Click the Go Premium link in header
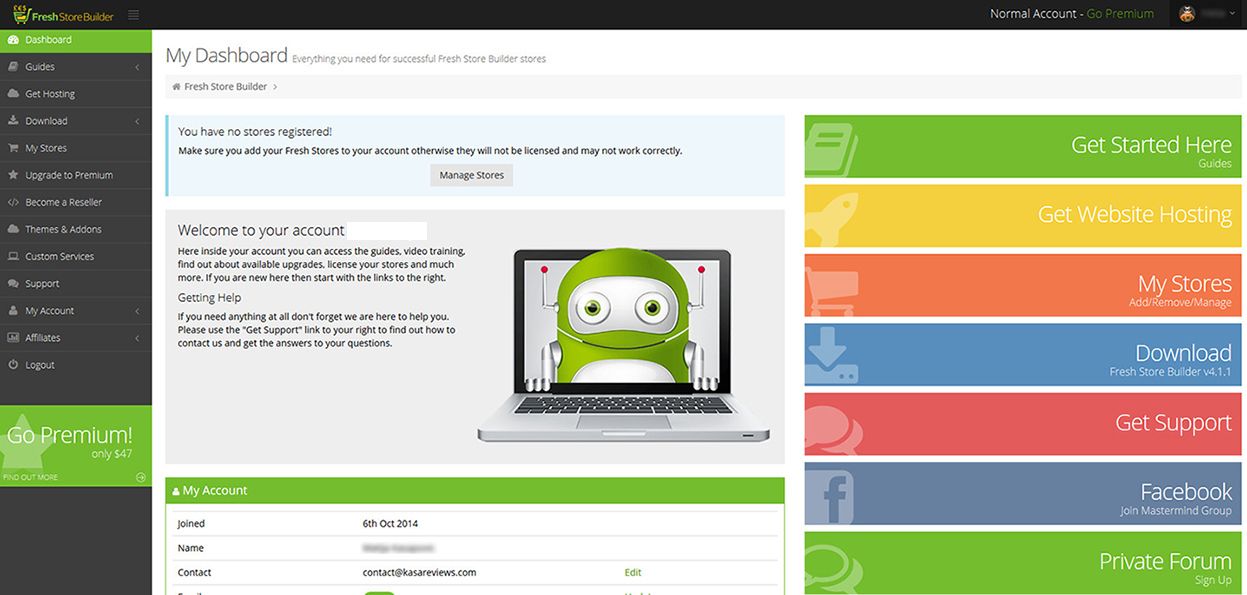 click(1120, 14)
